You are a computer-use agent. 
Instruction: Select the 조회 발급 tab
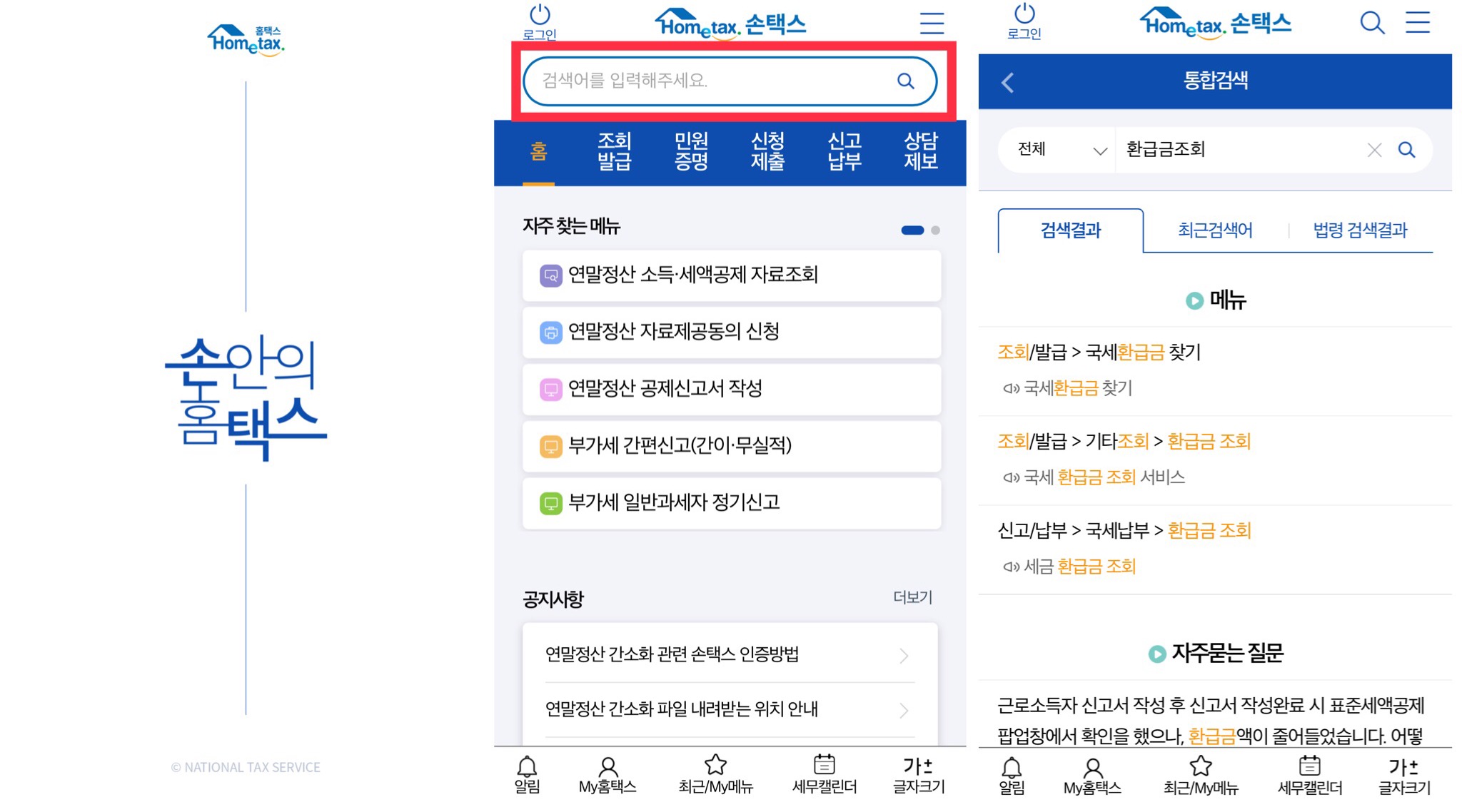[615, 151]
